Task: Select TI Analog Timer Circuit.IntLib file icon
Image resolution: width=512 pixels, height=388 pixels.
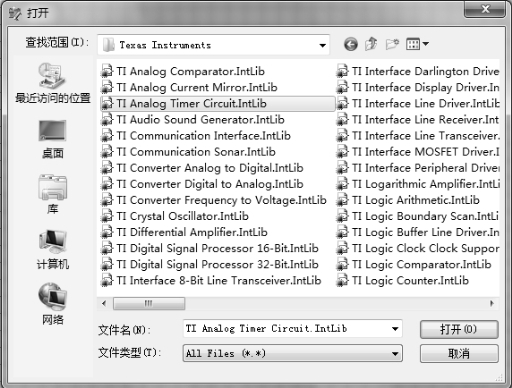Action: (x=107, y=103)
